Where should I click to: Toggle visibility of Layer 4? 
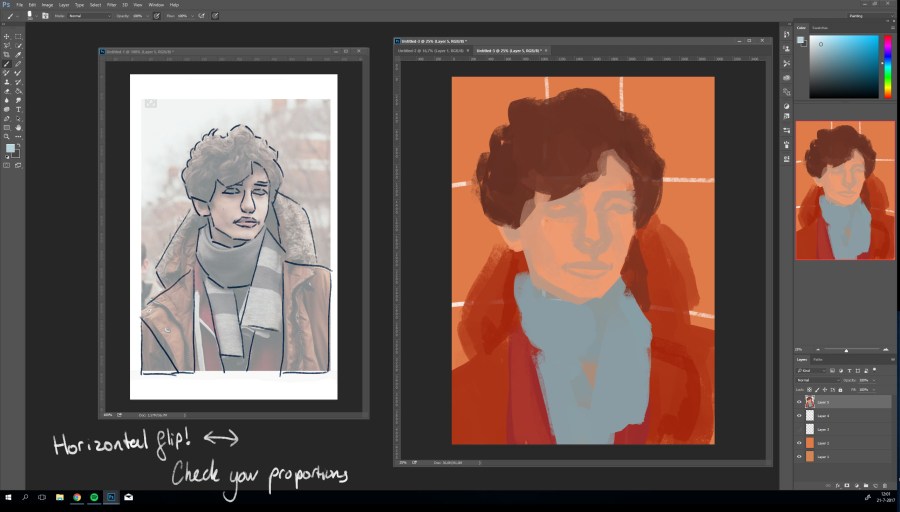coord(799,415)
